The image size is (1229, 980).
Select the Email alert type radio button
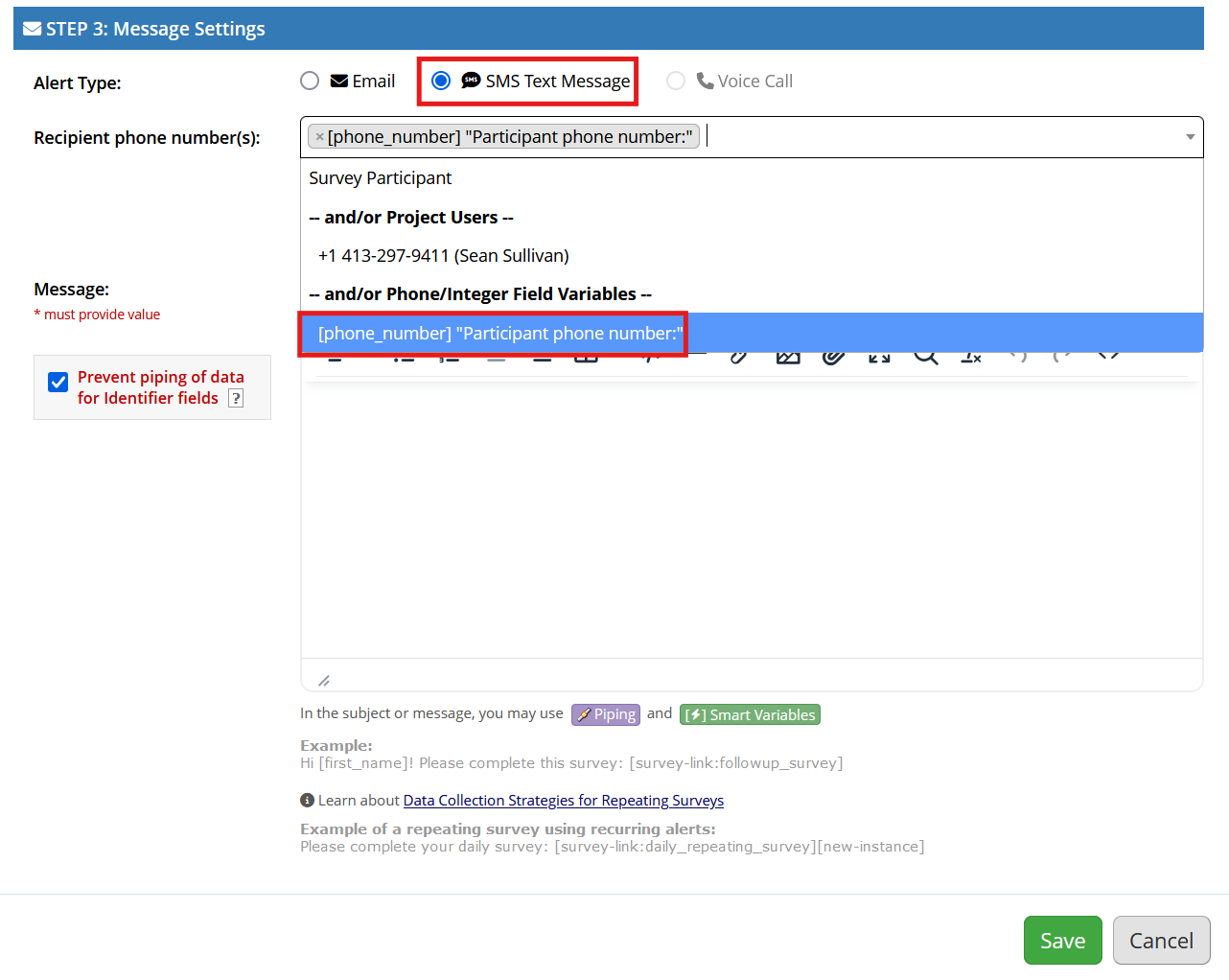pyautogui.click(x=310, y=82)
